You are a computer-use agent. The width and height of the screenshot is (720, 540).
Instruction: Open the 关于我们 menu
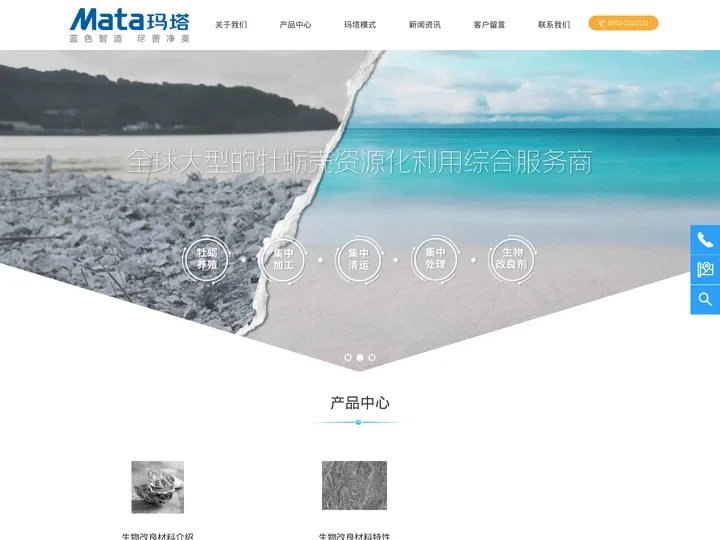(x=231, y=24)
